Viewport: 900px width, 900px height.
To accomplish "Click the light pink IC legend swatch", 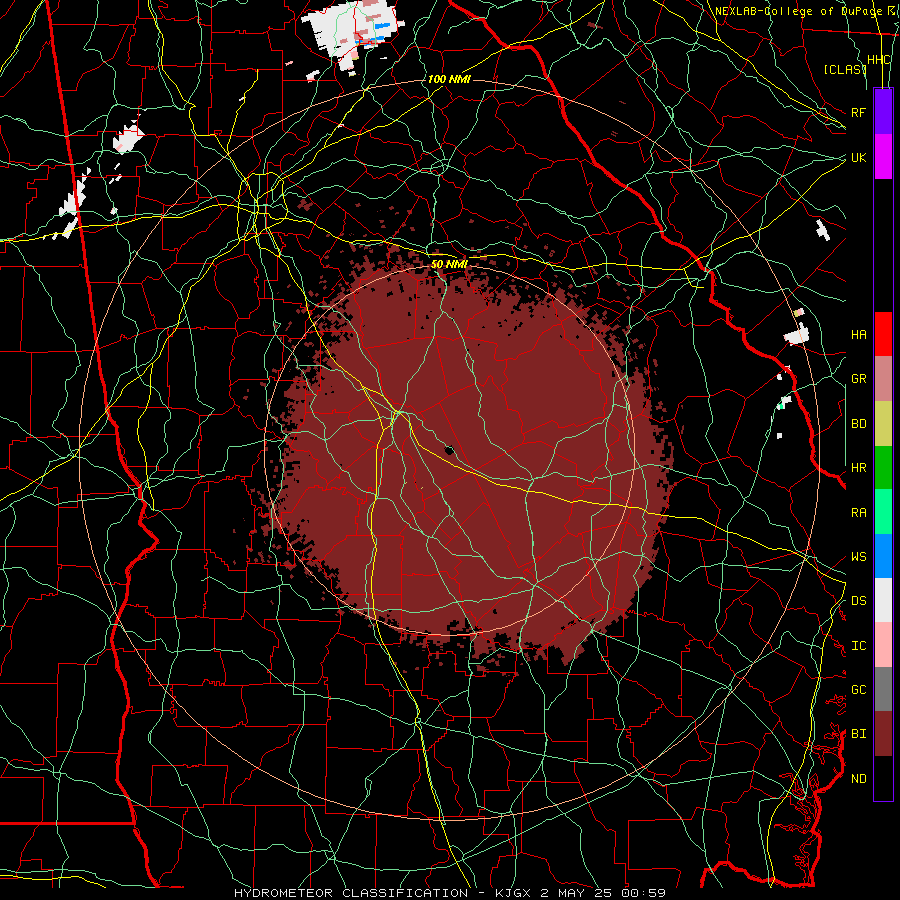I will click(883, 645).
